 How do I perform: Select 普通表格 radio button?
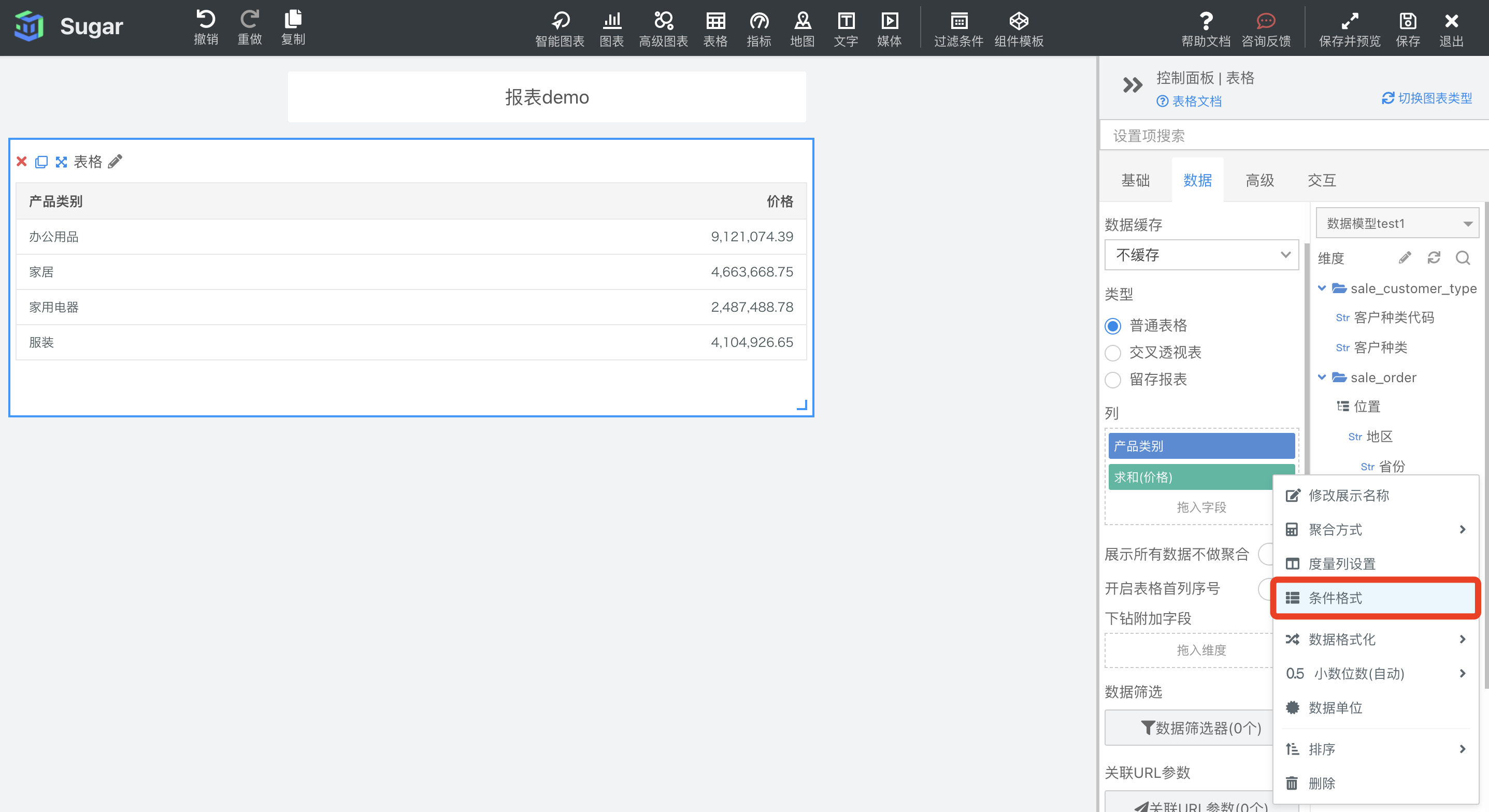1113,326
